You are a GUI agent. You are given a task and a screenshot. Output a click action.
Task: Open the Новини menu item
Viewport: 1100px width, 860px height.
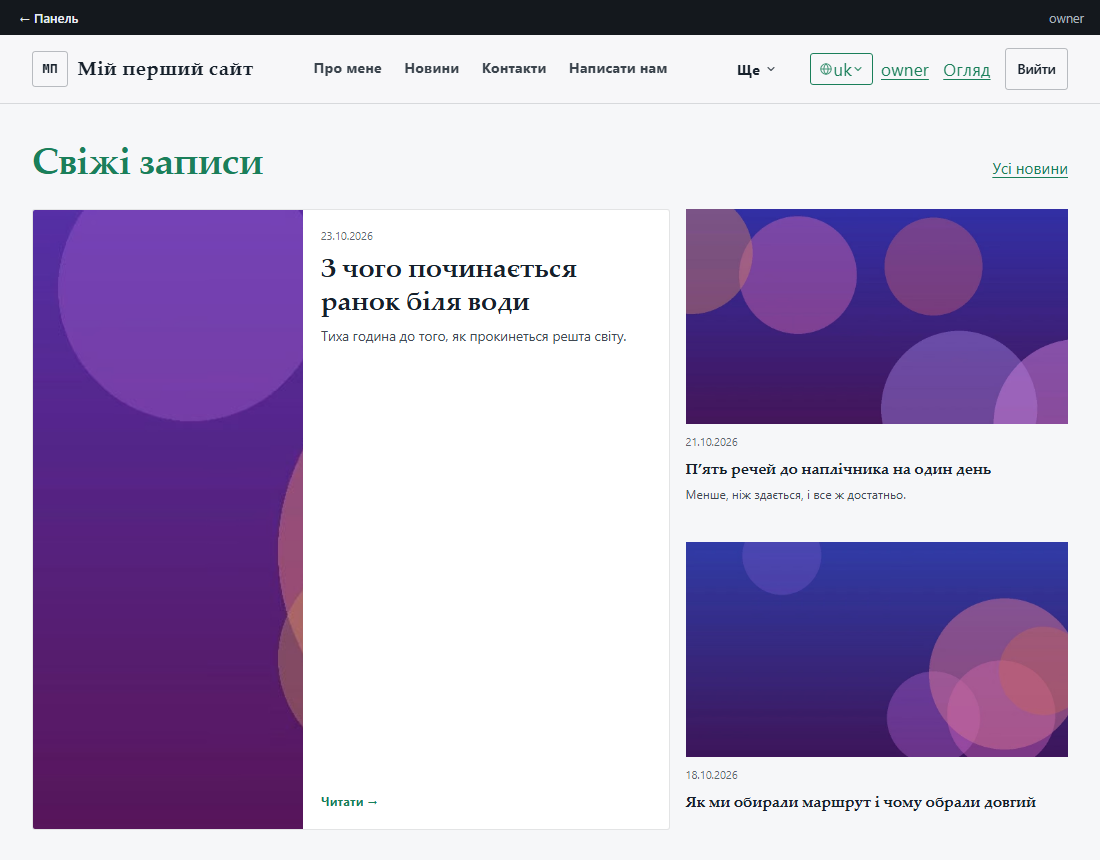click(431, 69)
